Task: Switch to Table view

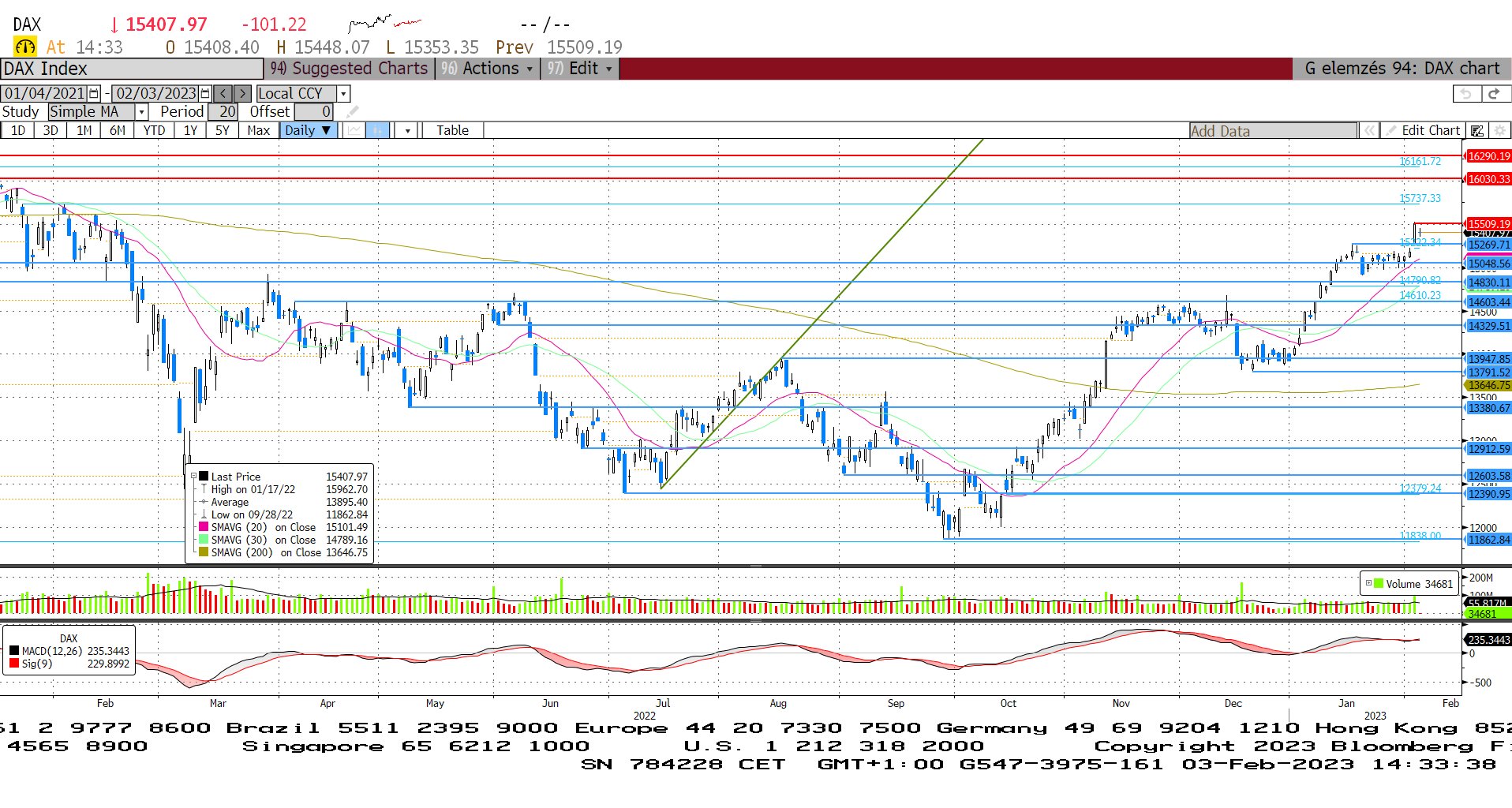Action: click(452, 130)
